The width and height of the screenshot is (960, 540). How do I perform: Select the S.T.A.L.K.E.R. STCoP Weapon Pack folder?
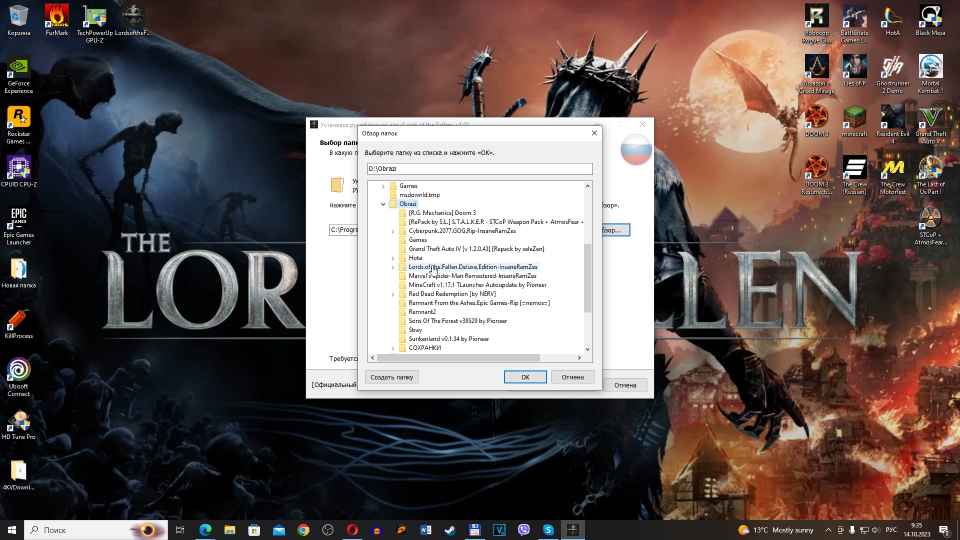point(495,222)
